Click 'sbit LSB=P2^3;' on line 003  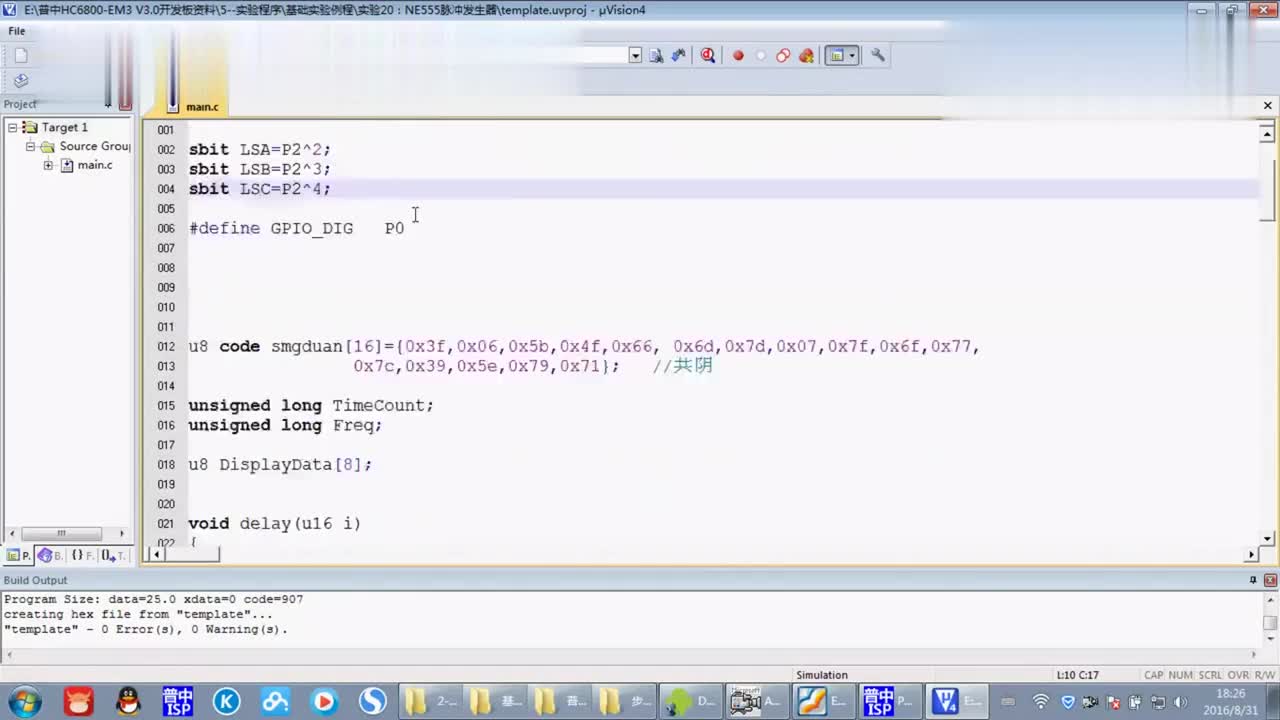(x=260, y=169)
